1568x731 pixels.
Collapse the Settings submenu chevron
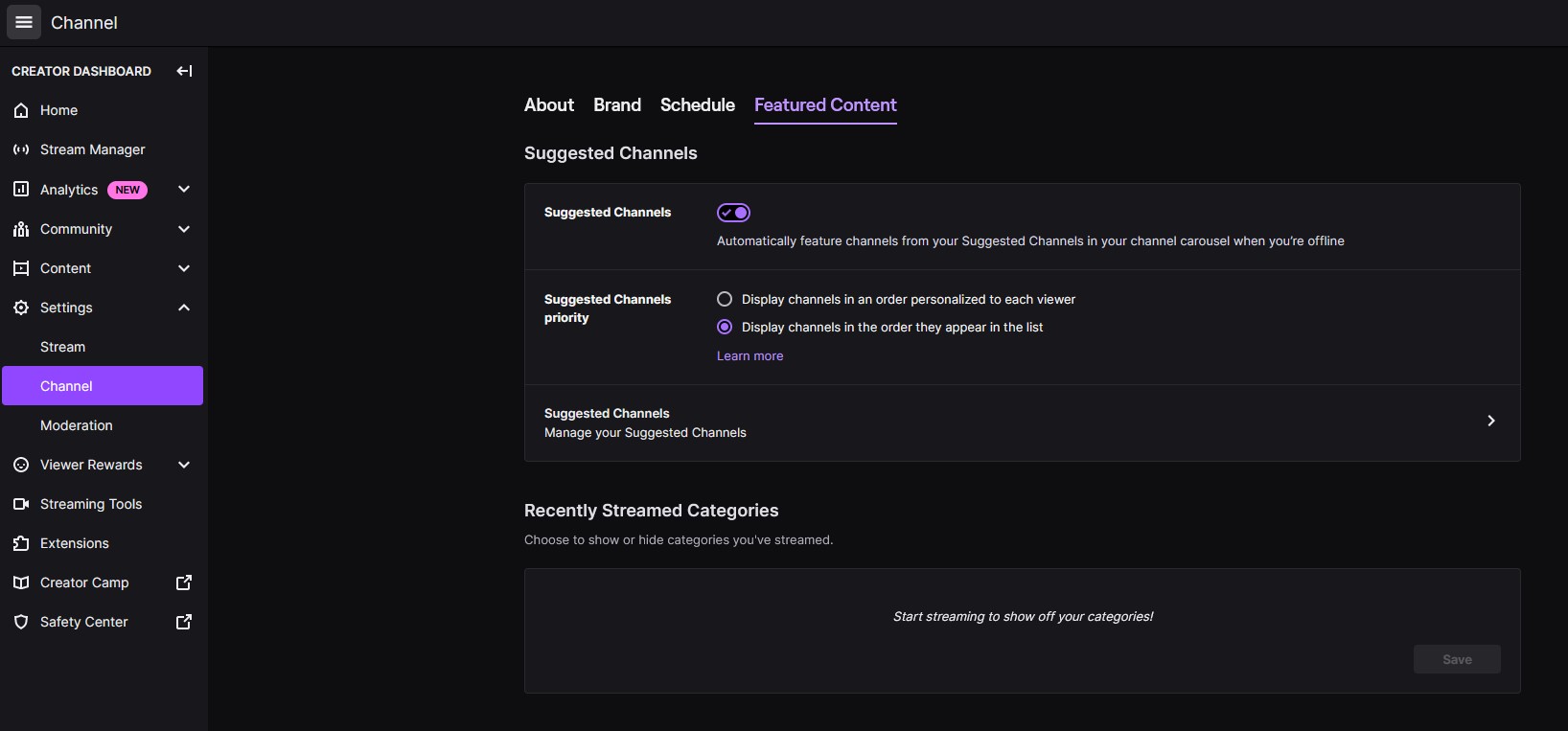[184, 308]
